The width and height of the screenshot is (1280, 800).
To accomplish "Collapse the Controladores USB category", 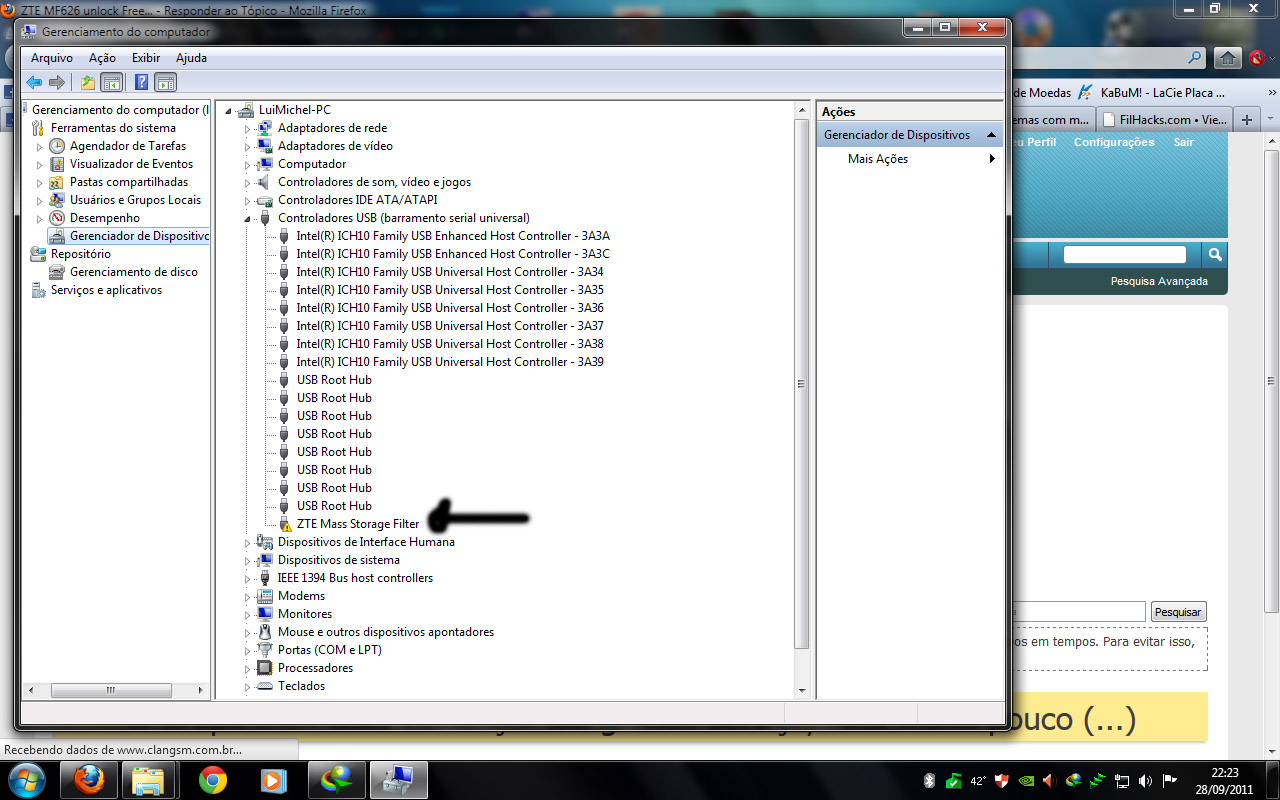I will (248, 218).
